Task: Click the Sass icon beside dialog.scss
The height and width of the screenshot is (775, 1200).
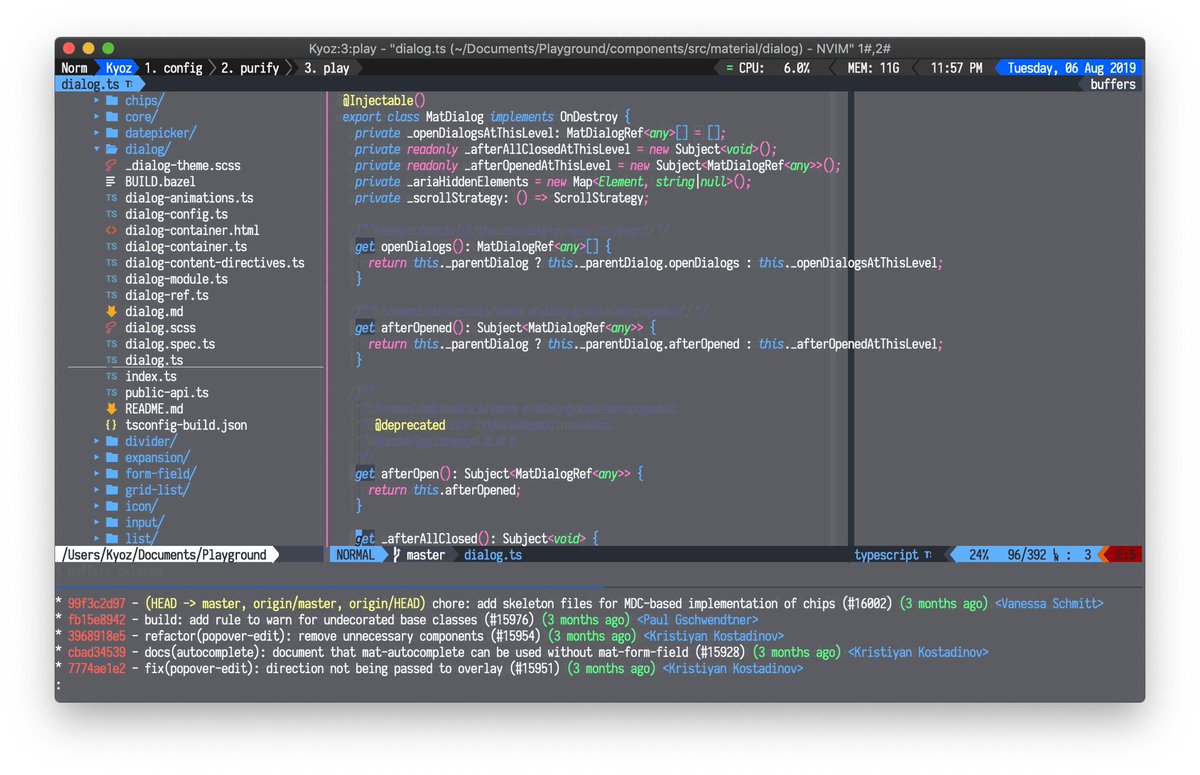Action: pos(111,327)
